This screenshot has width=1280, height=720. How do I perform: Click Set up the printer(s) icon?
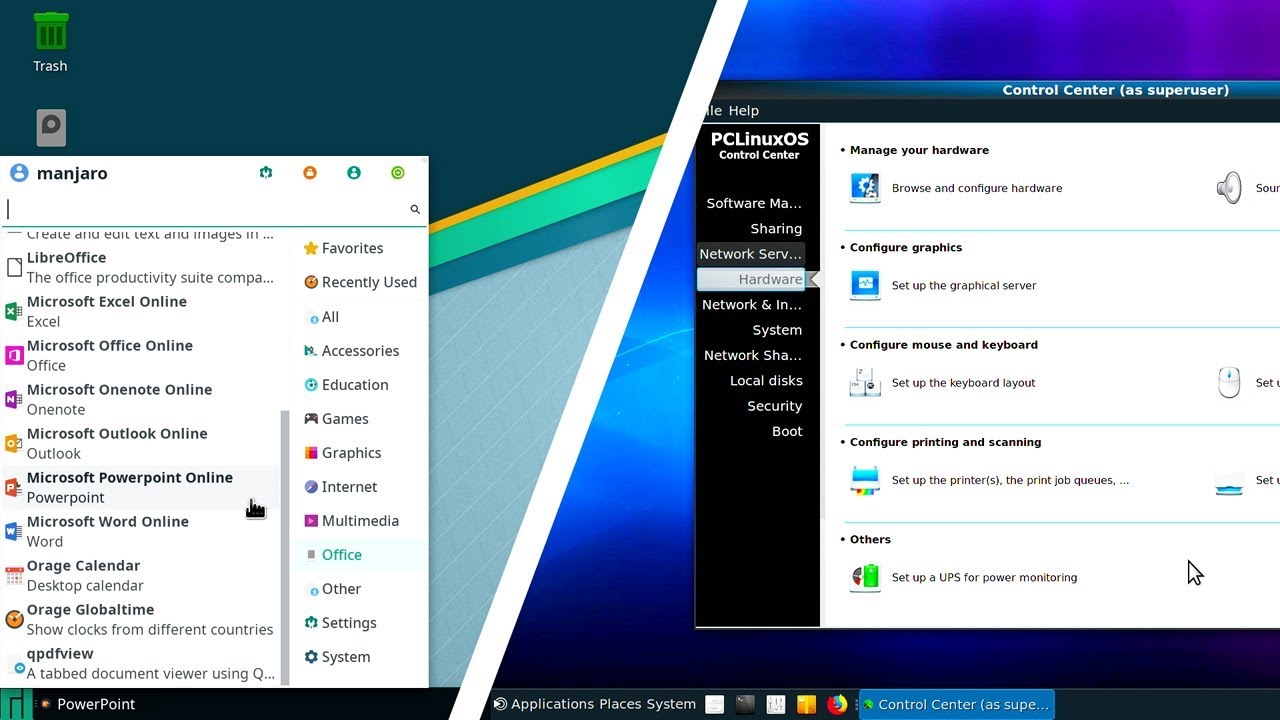tap(865, 480)
